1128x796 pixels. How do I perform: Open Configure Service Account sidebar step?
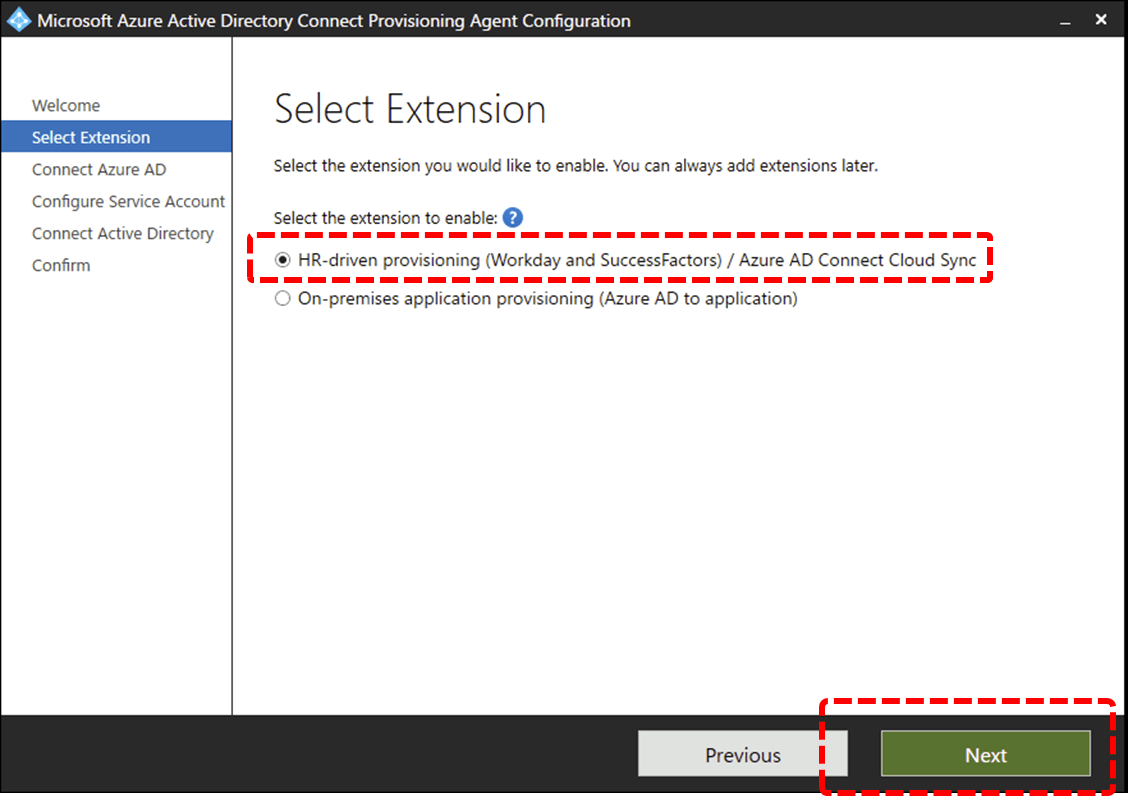(128, 202)
